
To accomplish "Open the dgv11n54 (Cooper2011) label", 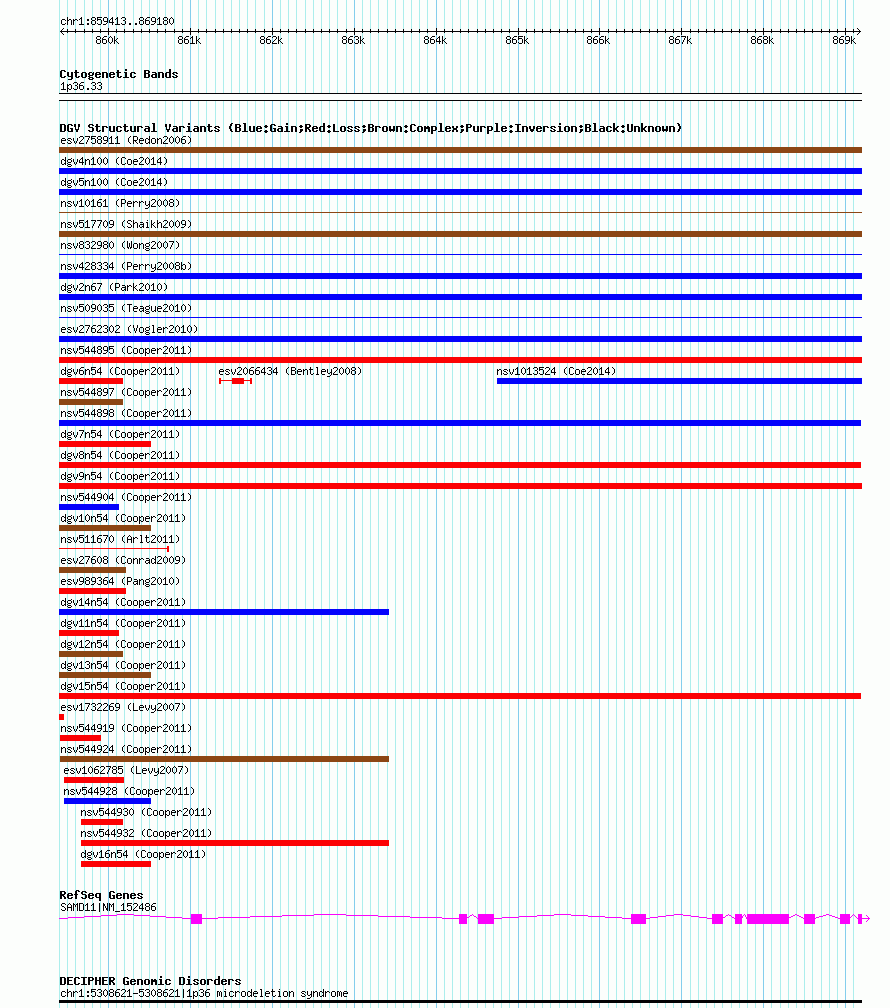I will (x=123, y=624).
